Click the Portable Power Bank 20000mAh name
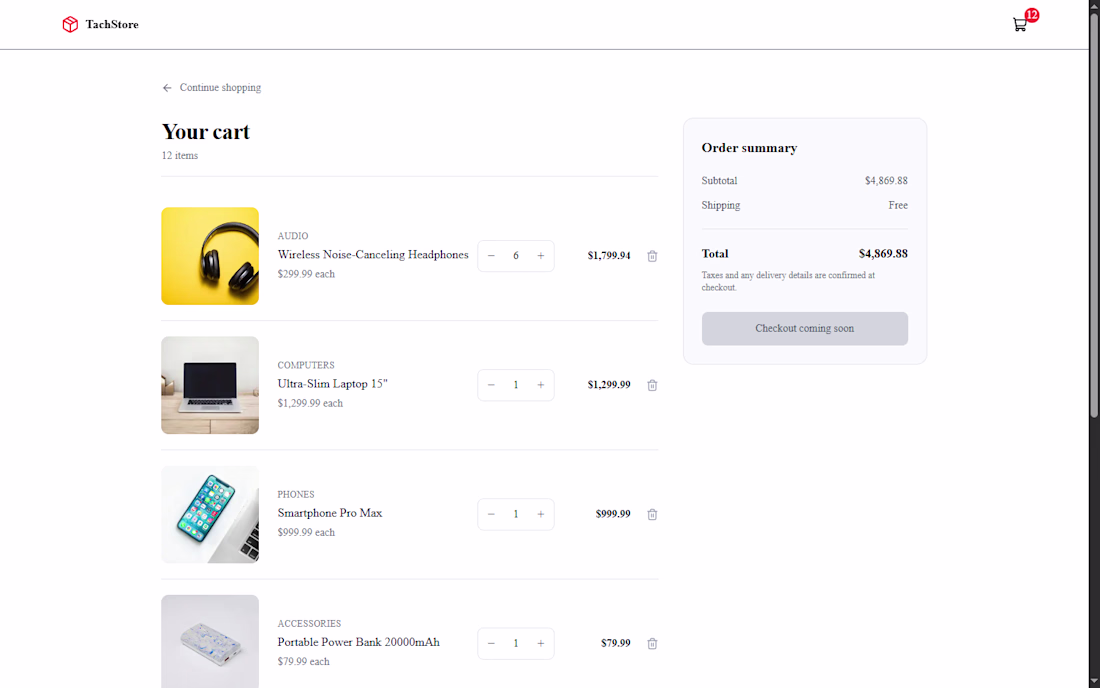Viewport: 1100px width, 688px height. (x=358, y=642)
